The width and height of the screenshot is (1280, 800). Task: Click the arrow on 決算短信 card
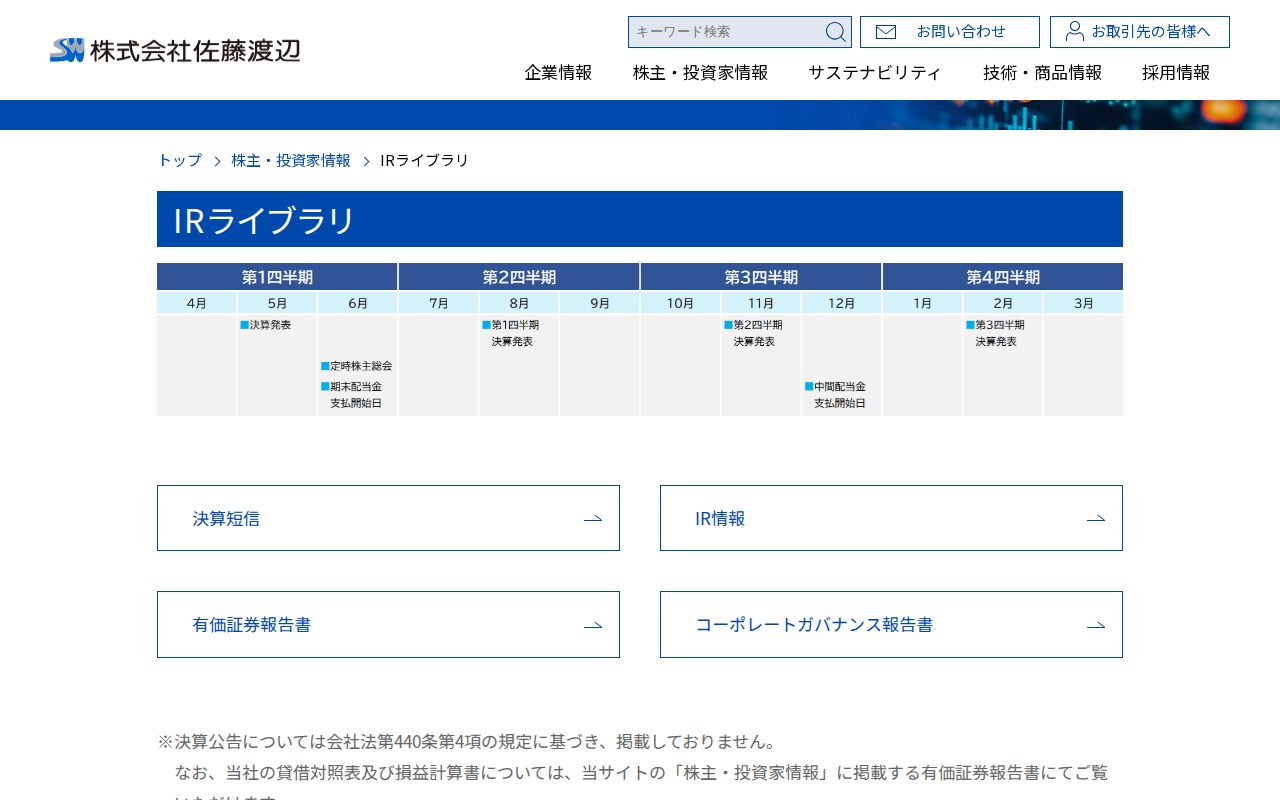pyautogui.click(x=593, y=518)
